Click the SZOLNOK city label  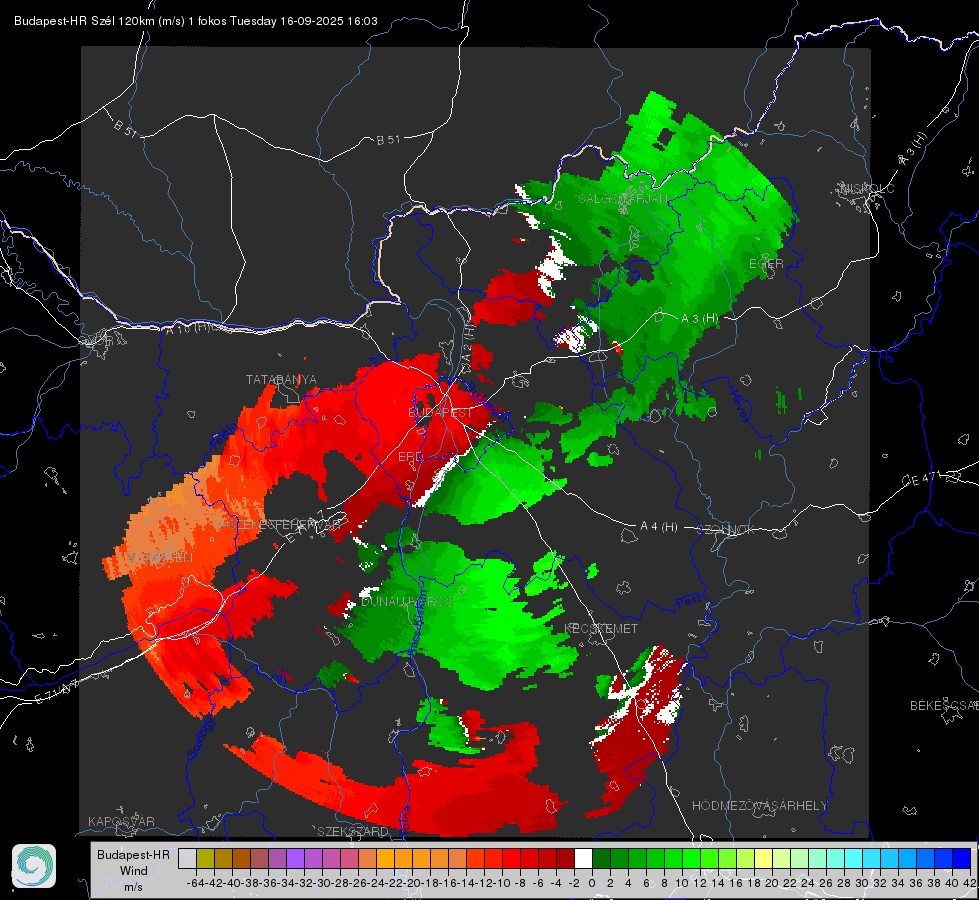point(726,530)
